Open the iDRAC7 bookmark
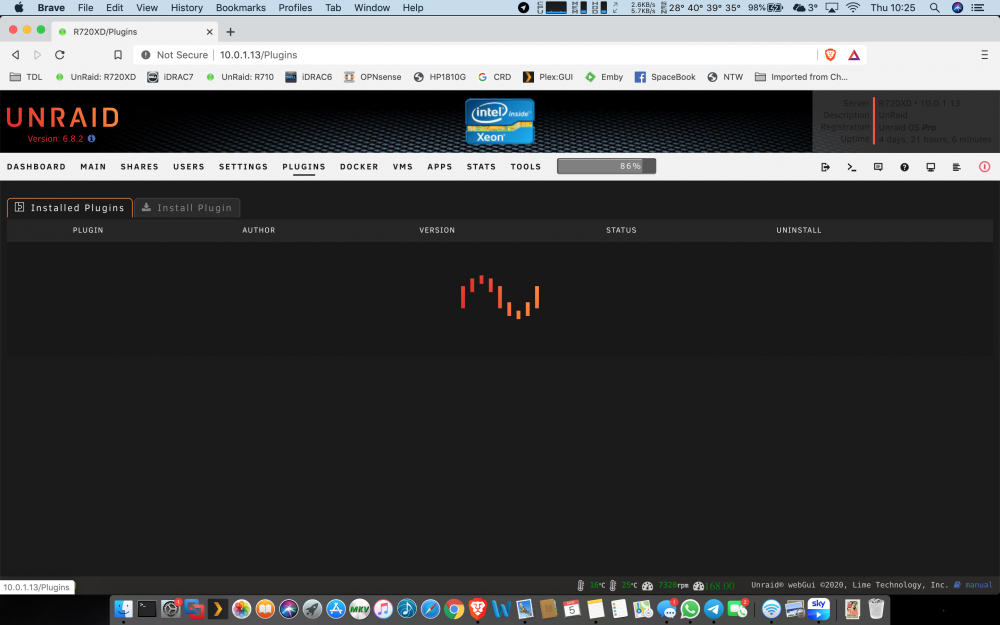1000x625 pixels. pos(170,77)
